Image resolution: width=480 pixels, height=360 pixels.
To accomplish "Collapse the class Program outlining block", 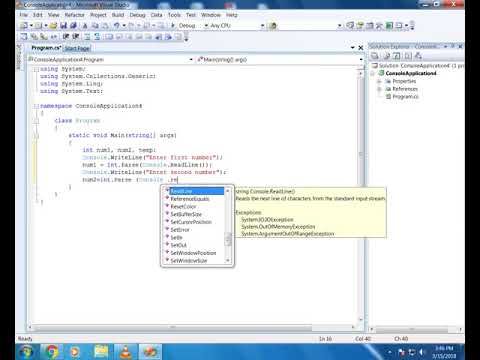I will [x=36, y=121].
